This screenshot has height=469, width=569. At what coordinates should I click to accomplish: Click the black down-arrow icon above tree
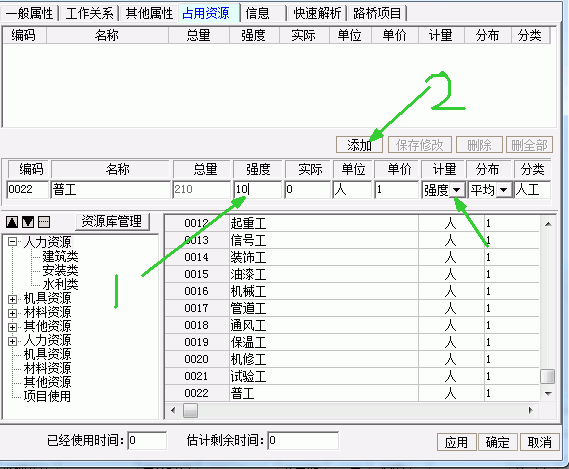(28, 222)
